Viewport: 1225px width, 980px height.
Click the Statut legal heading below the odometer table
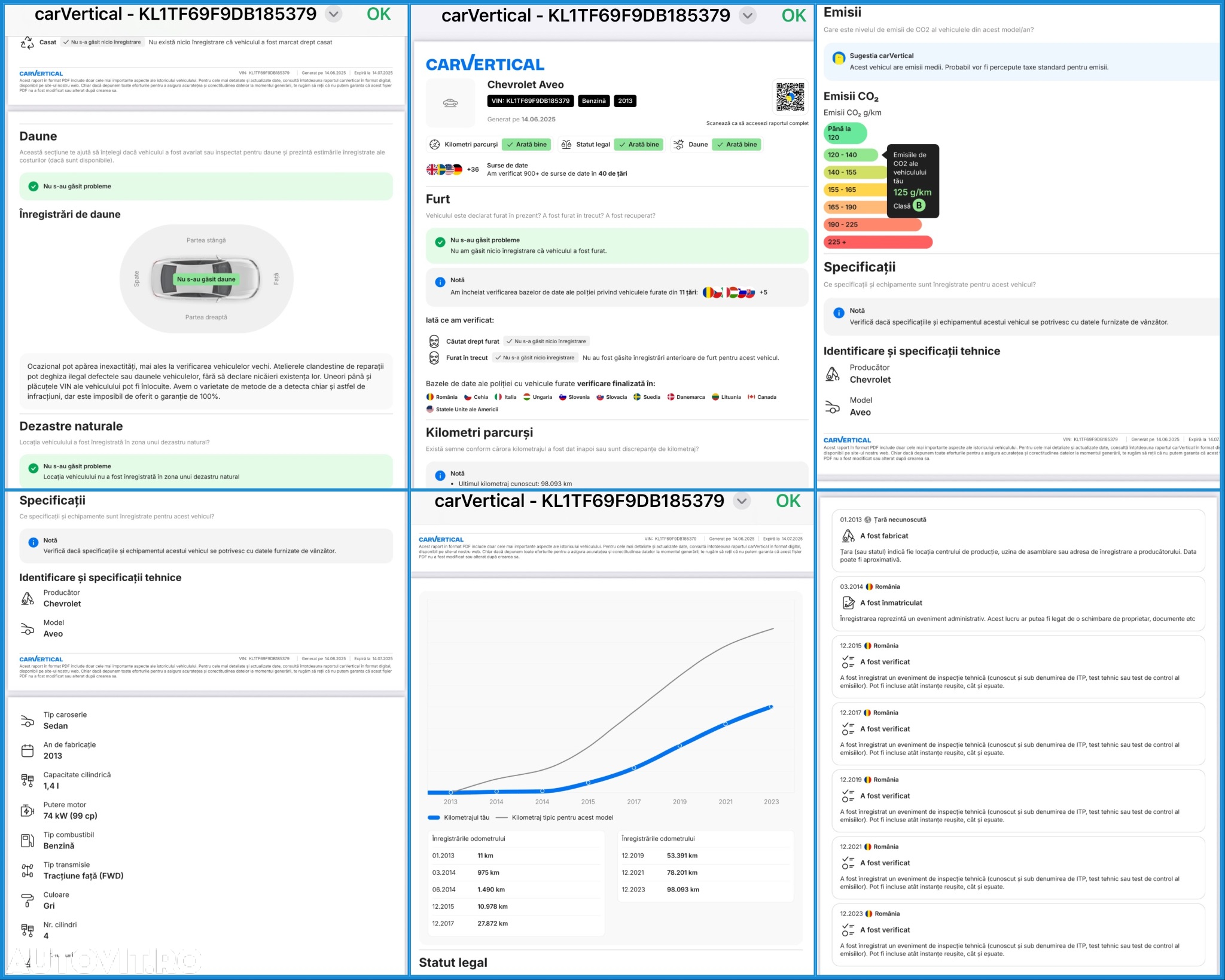pyautogui.click(x=453, y=963)
